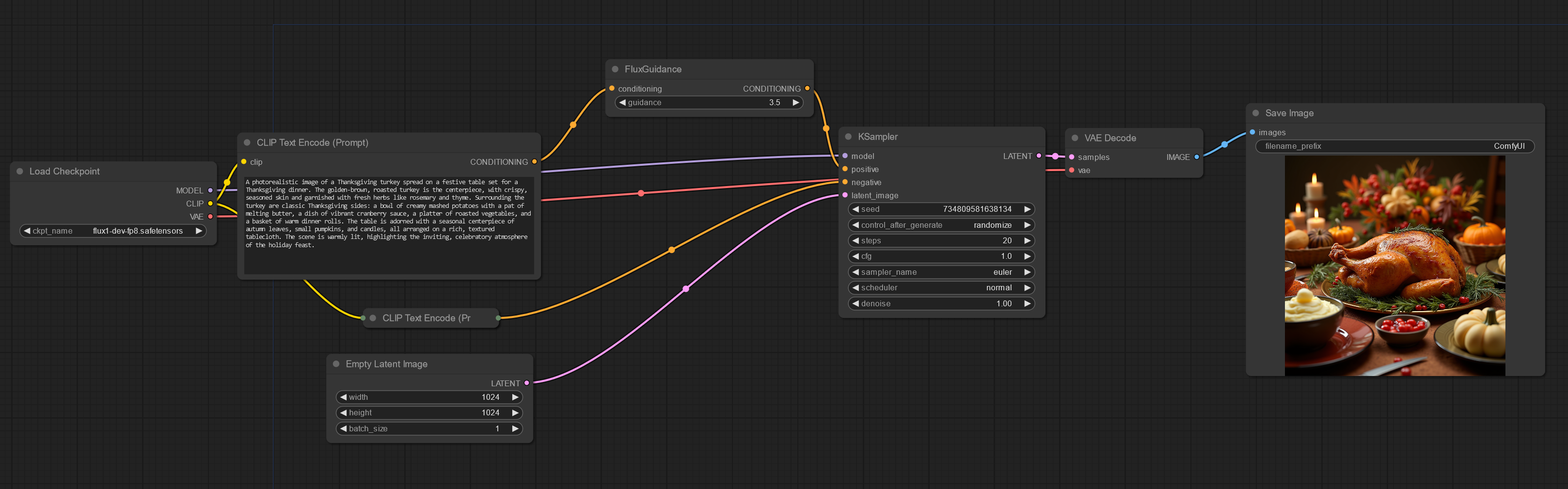1568x489 pixels.
Task: Open the scheduler normal dropdown
Action: coord(941,287)
